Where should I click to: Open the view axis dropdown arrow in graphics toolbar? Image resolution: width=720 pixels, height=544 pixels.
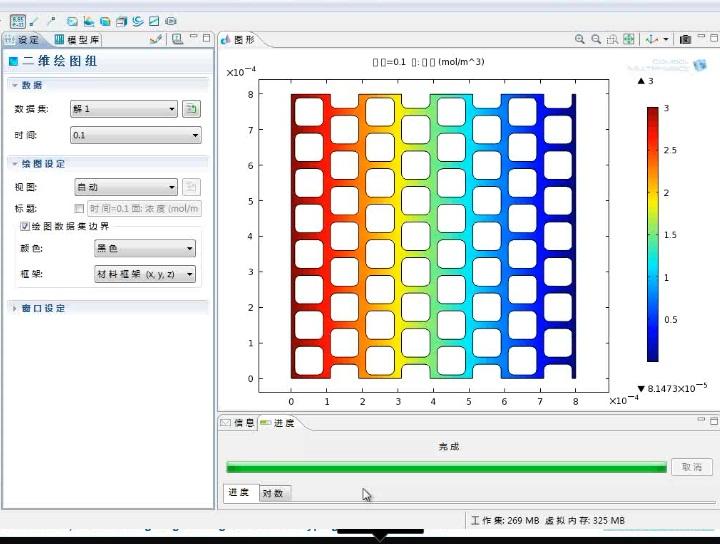[x=666, y=39]
